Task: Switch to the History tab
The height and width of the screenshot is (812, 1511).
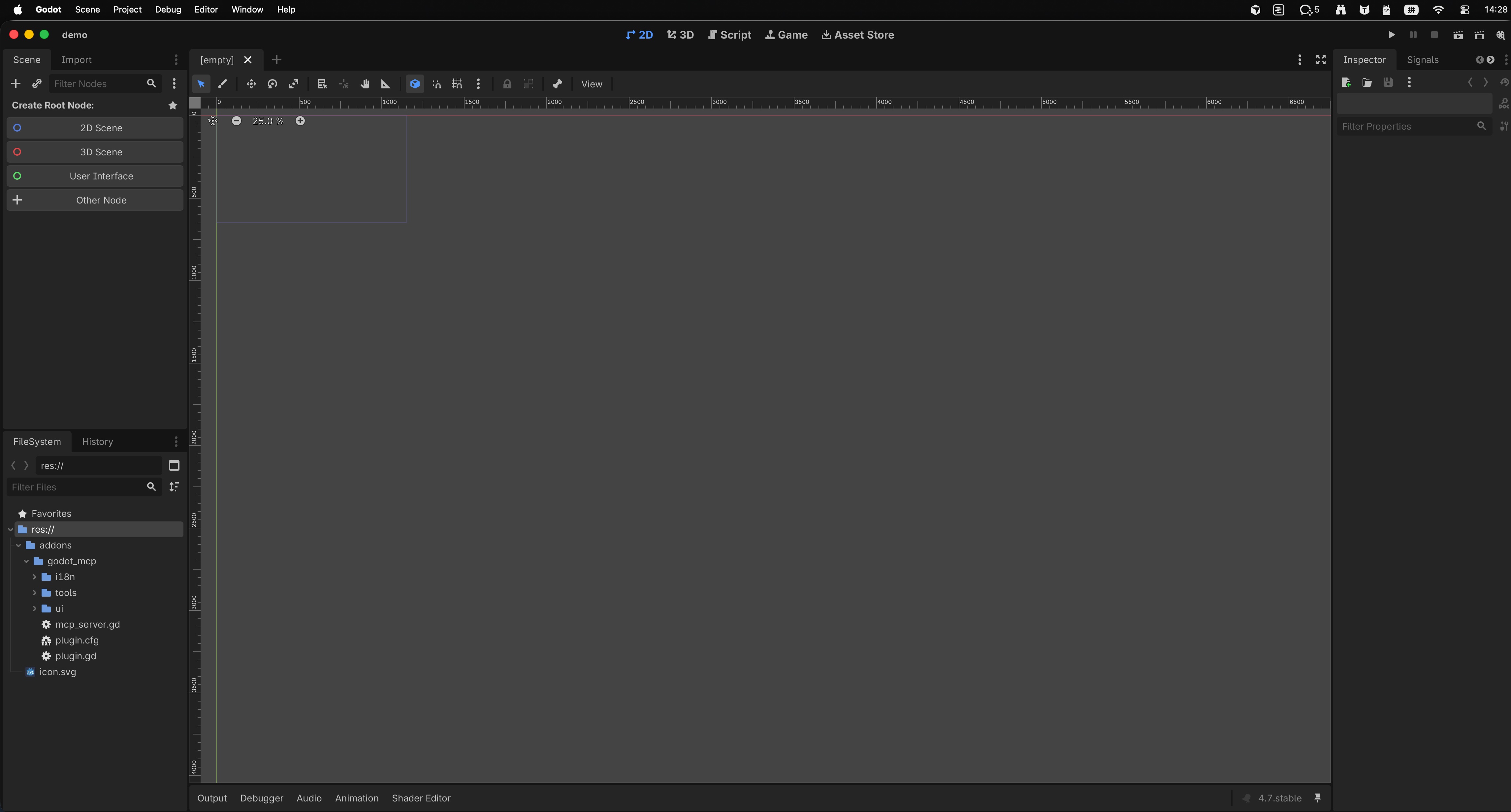Action: pyautogui.click(x=97, y=442)
